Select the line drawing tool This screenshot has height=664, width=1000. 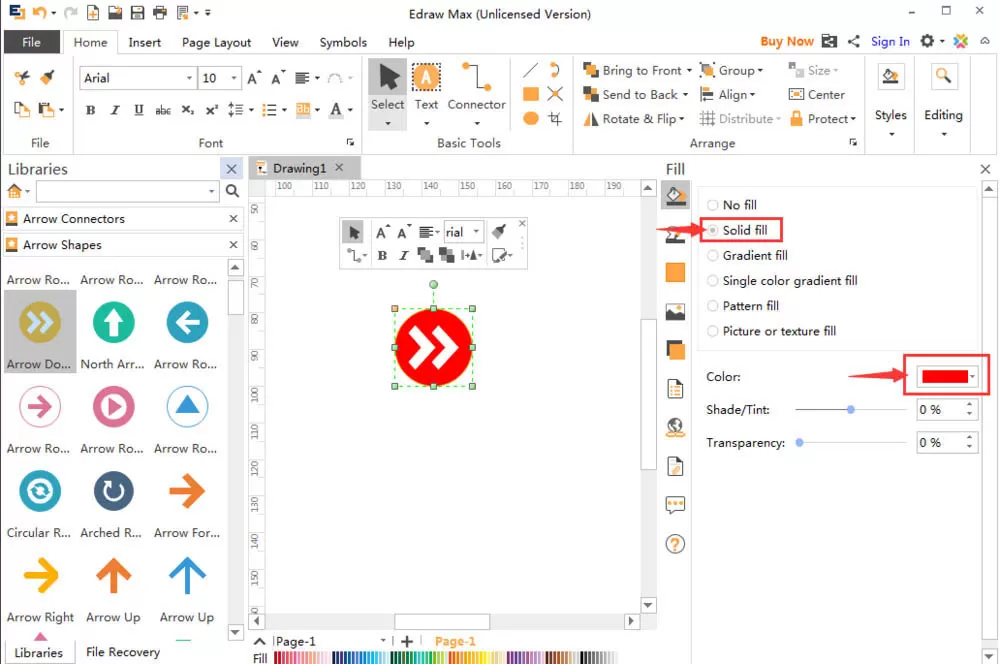[530, 70]
